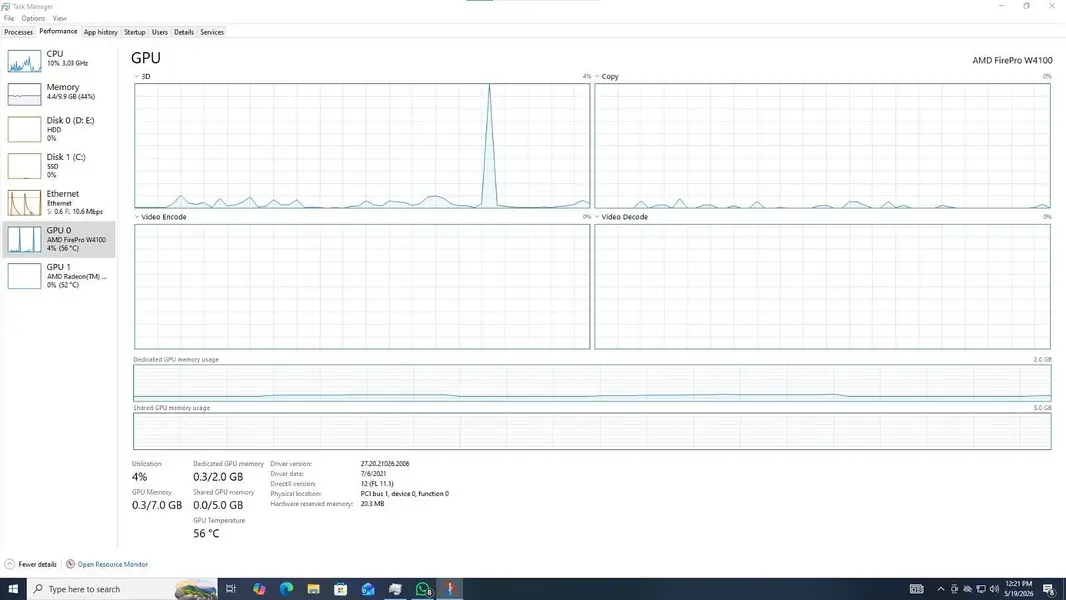Open the Memory performance graph
This screenshot has width=1066, height=600.
pyautogui.click(x=60, y=94)
